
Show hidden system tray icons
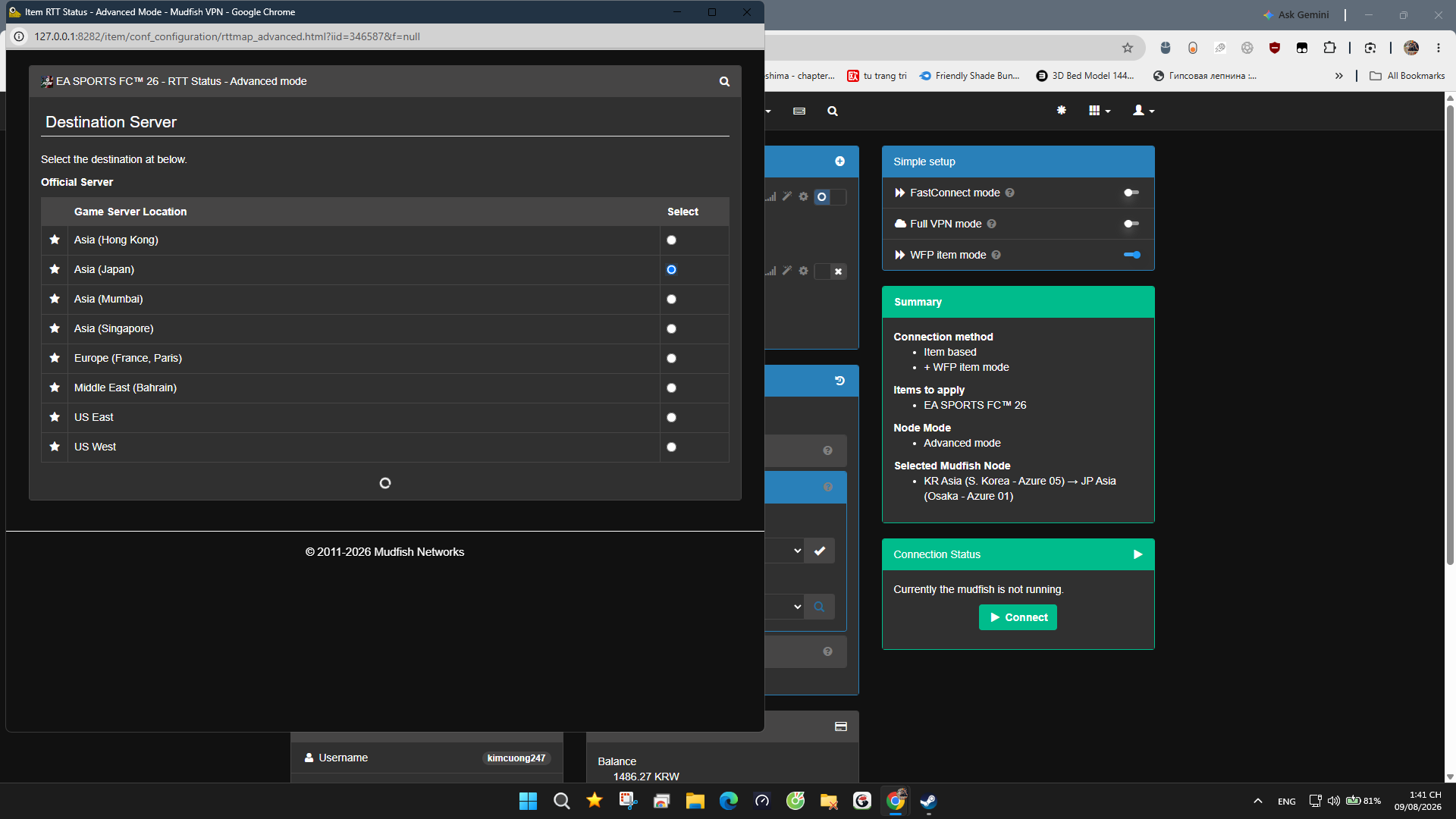tap(1258, 801)
